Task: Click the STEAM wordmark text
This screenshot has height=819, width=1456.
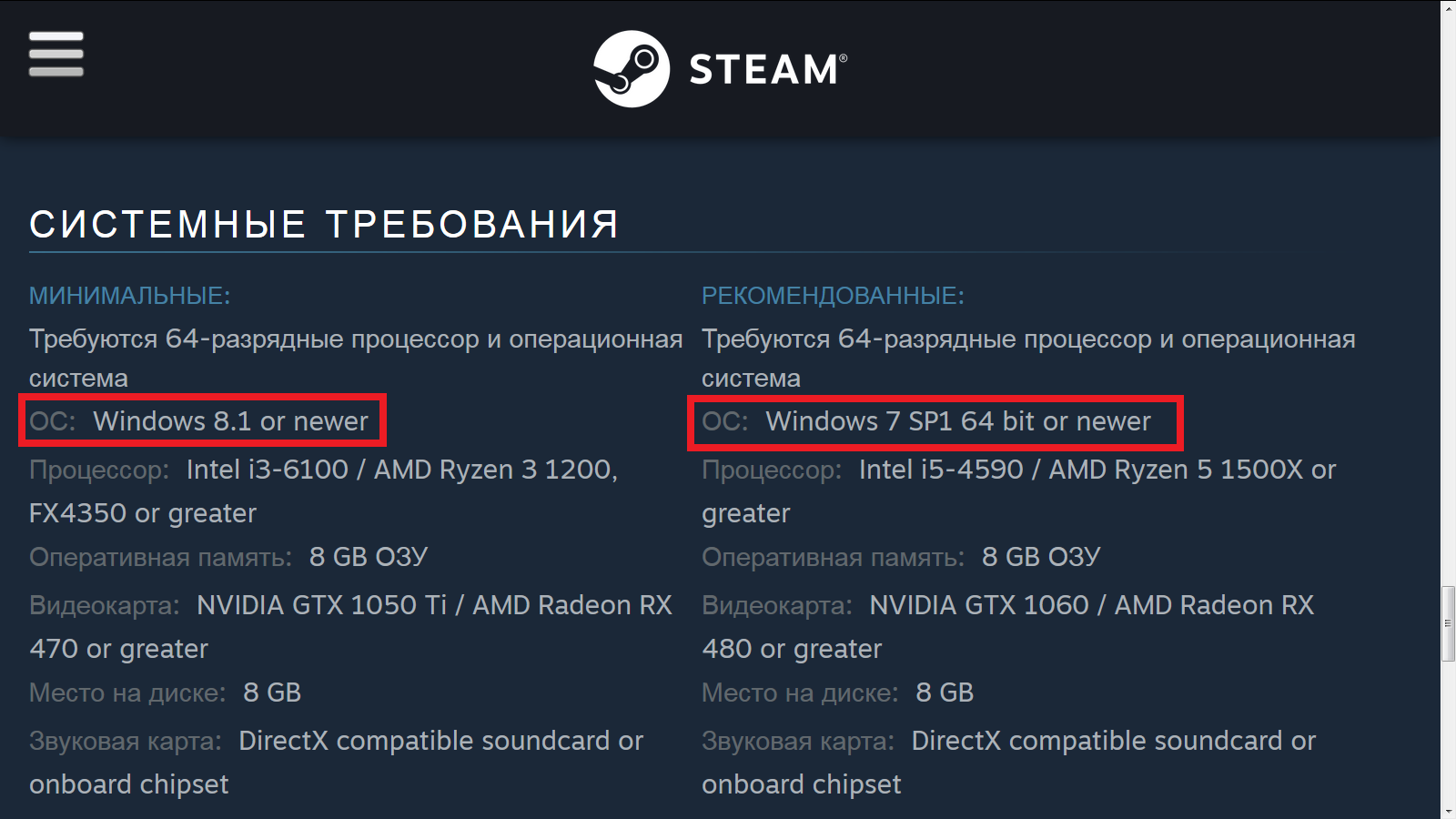Action: click(767, 69)
